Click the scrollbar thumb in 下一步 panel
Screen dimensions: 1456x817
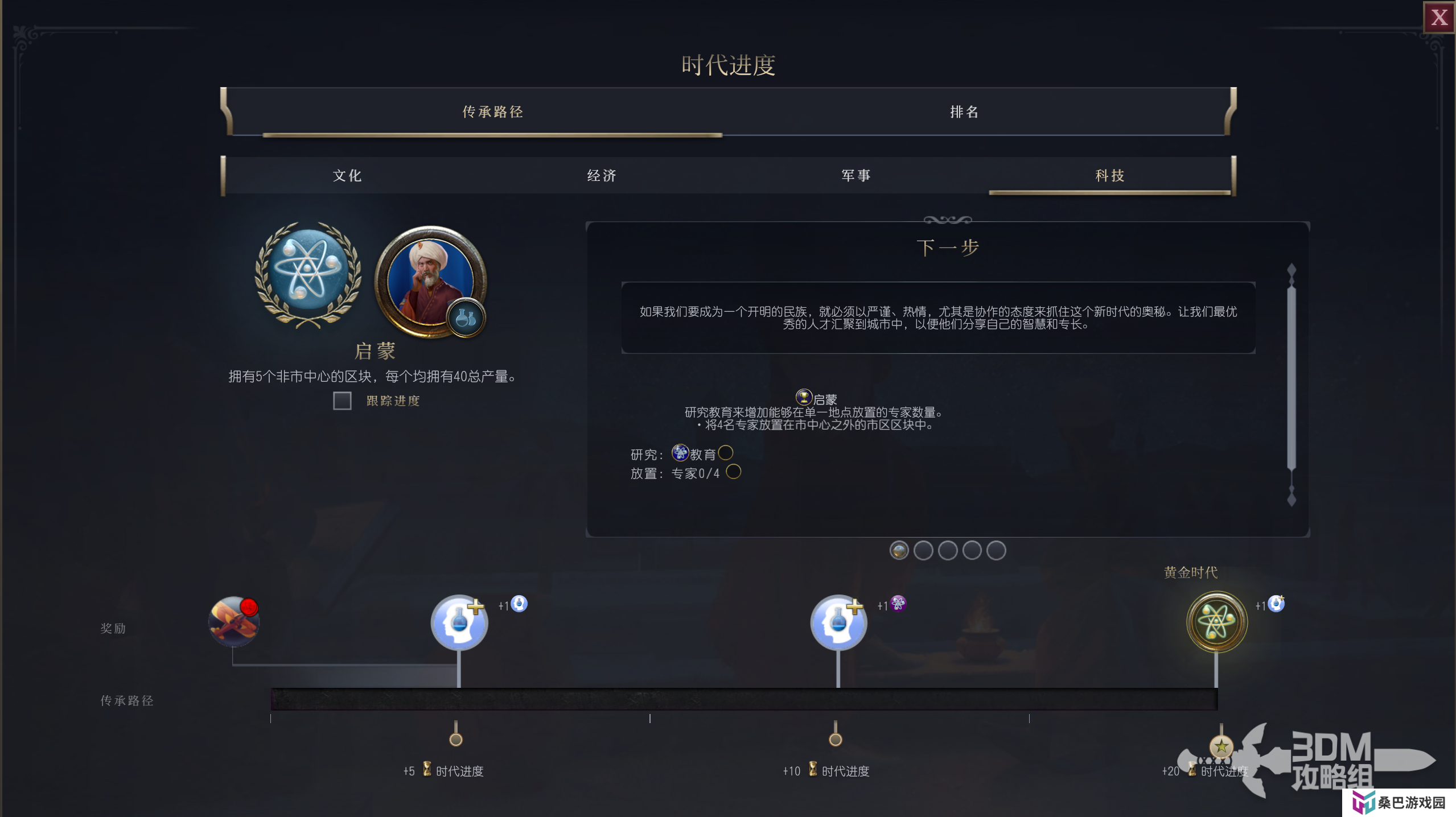pos(1291,378)
